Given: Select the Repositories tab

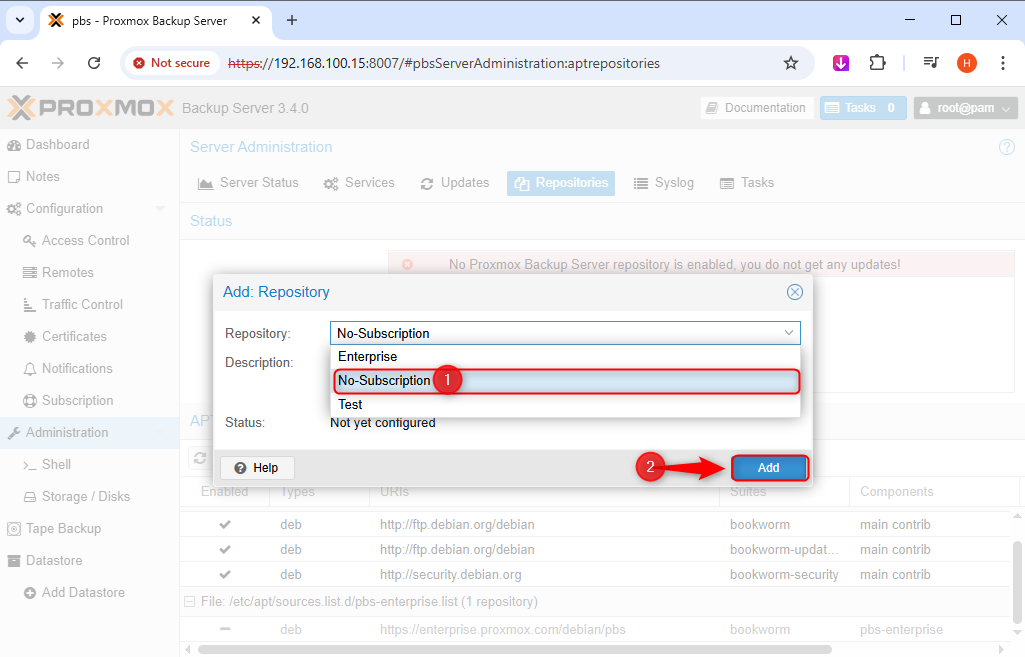Looking at the screenshot, I should (561, 183).
